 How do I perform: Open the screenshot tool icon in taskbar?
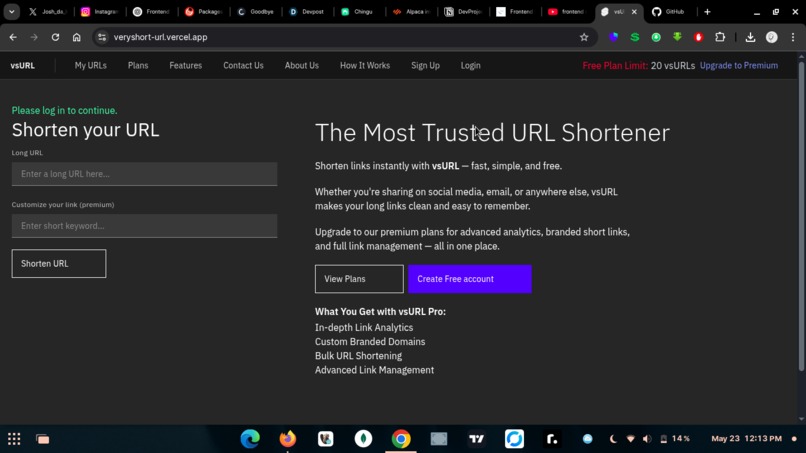click(439, 439)
